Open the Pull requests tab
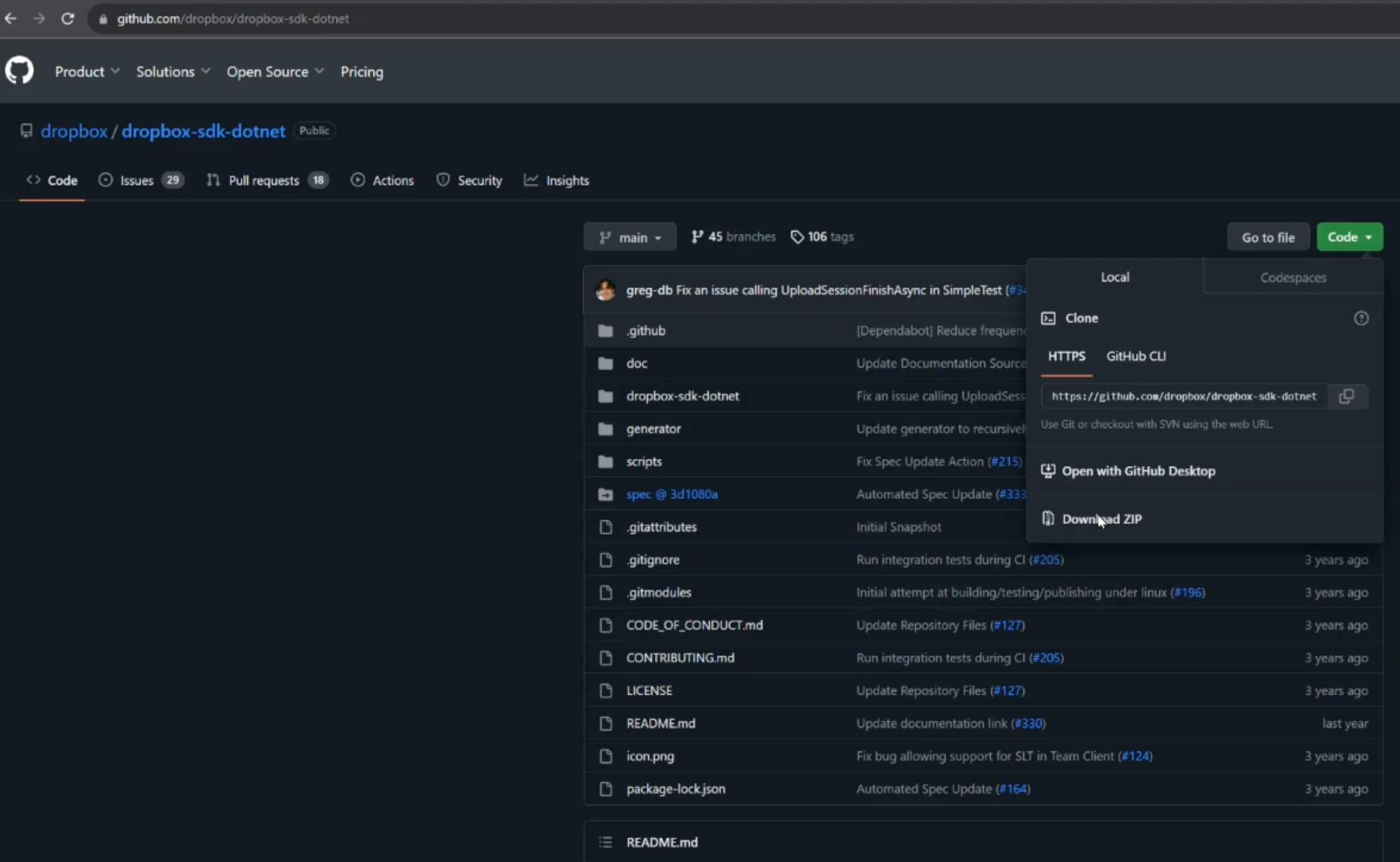The image size is (1400, 862). click(x=267, y=180)
